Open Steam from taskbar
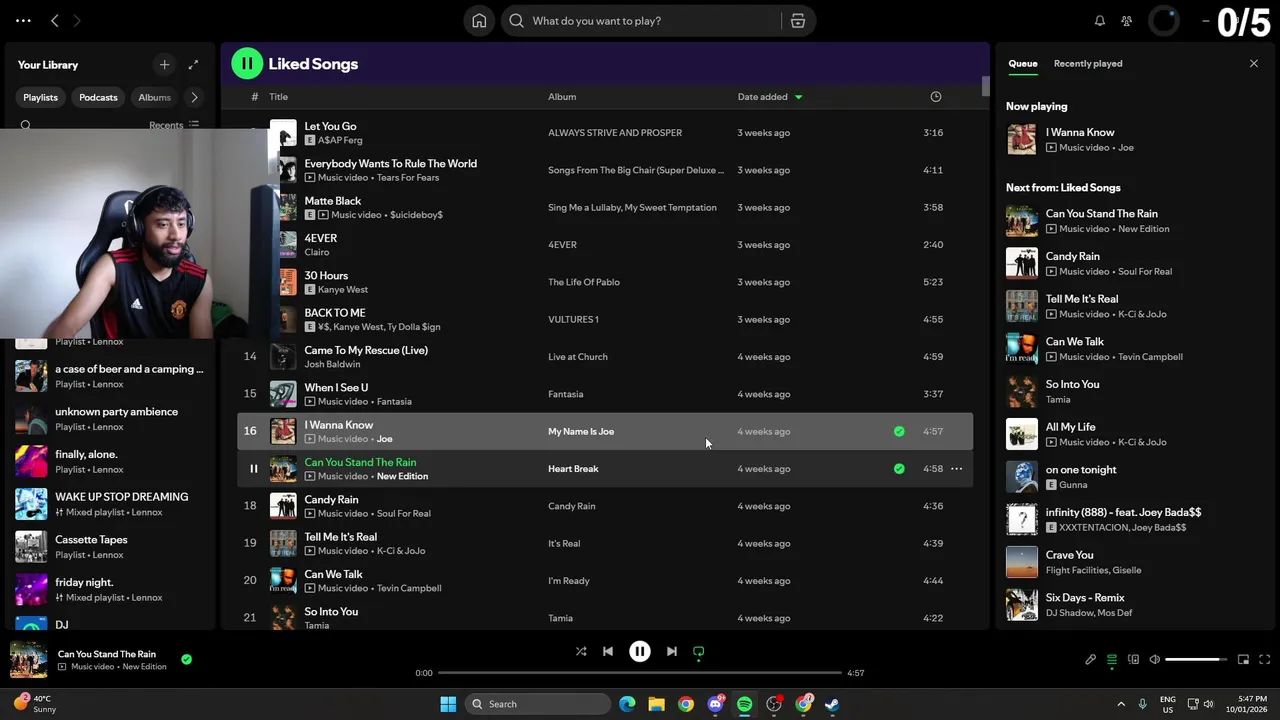 click(832, 704)
